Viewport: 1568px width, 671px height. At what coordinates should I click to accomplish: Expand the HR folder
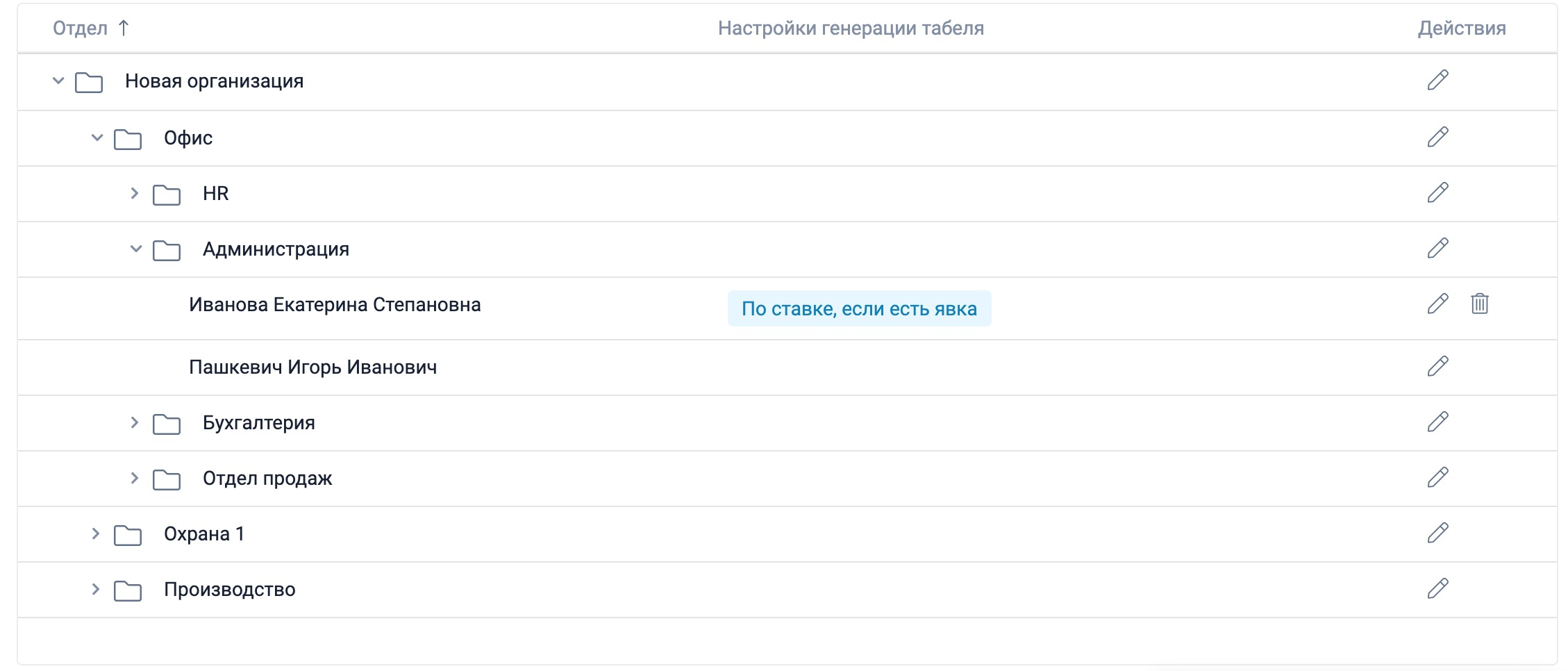tap(135, 193)
